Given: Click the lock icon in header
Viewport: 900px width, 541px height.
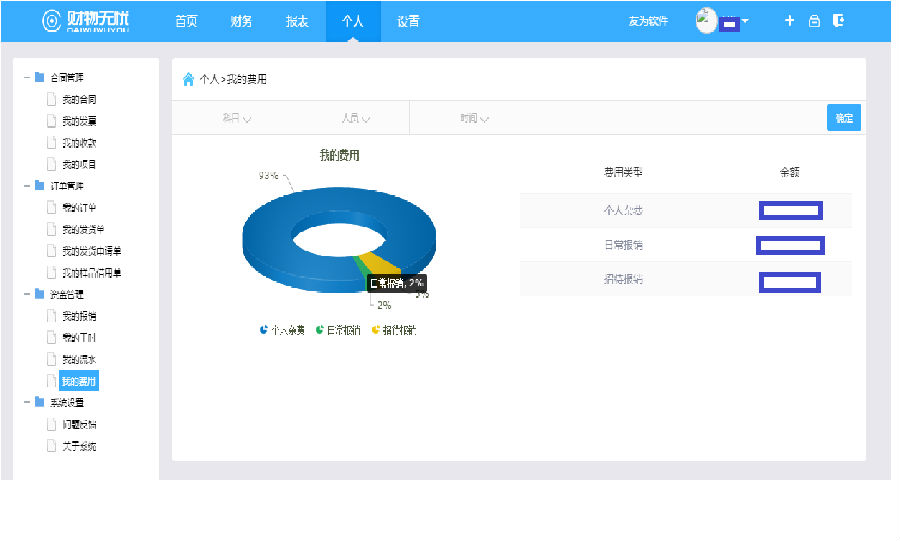Looking at the screenshot, I should [x=814, y=21].
